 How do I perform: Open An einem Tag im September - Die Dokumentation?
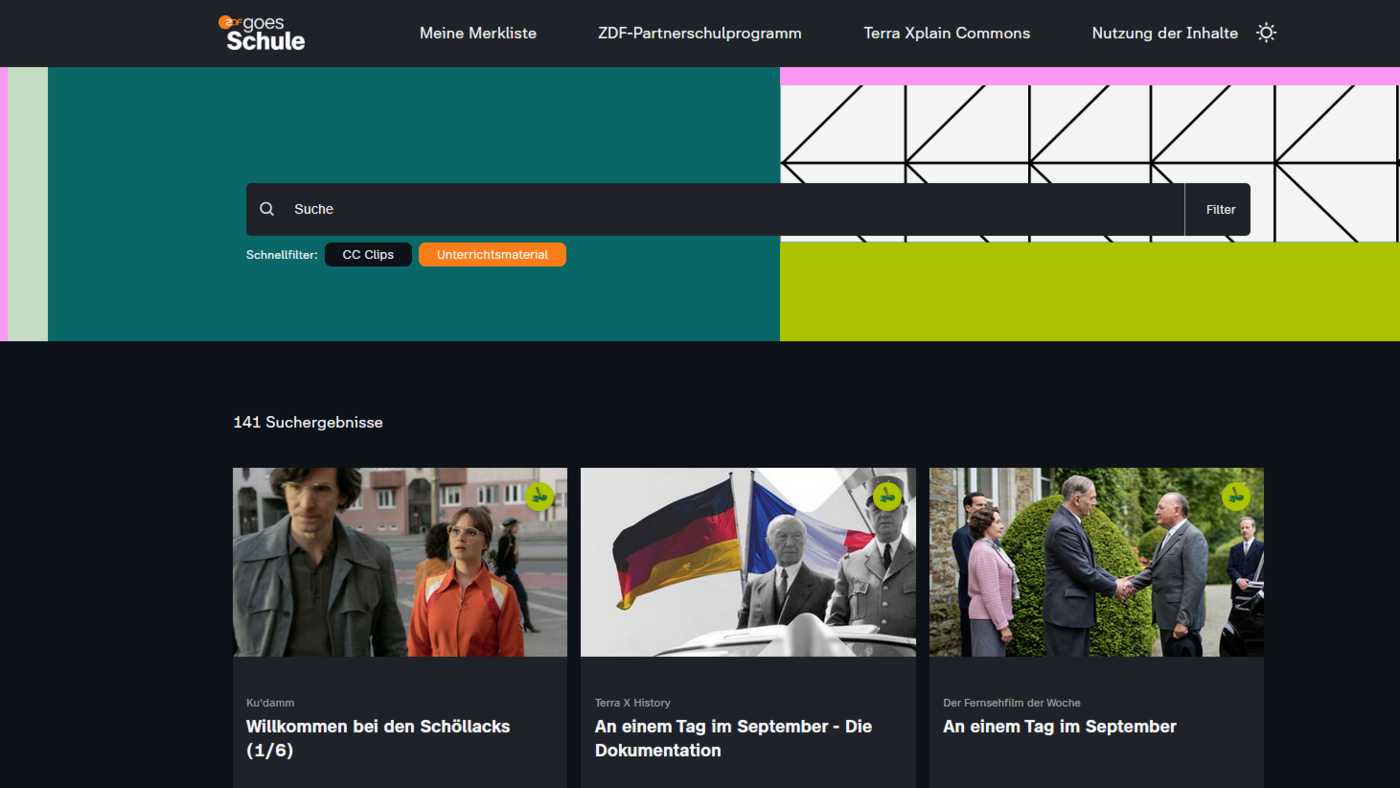(x=733, y=738)
